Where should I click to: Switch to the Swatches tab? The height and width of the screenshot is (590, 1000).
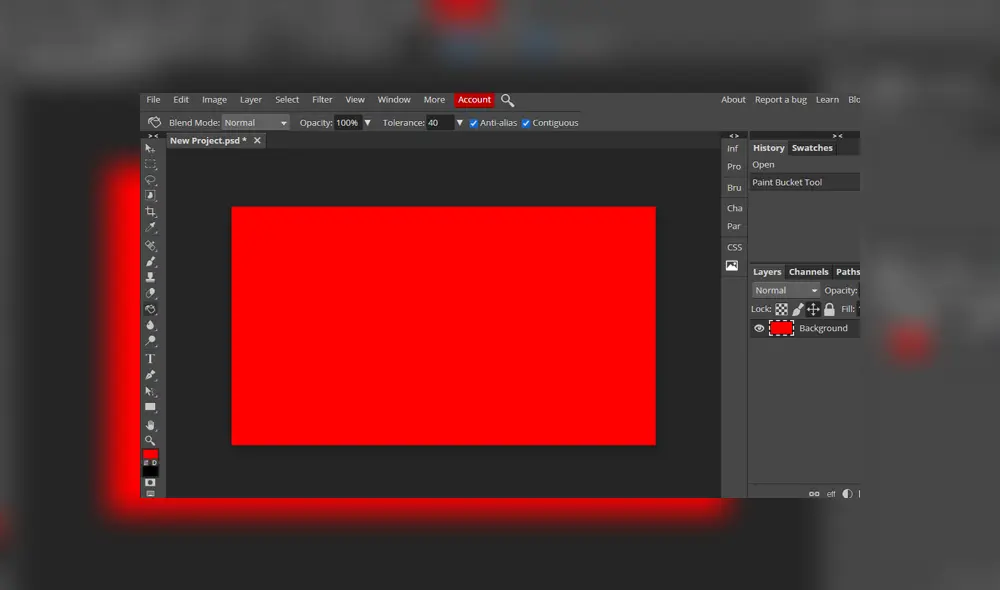pos(812,148)
